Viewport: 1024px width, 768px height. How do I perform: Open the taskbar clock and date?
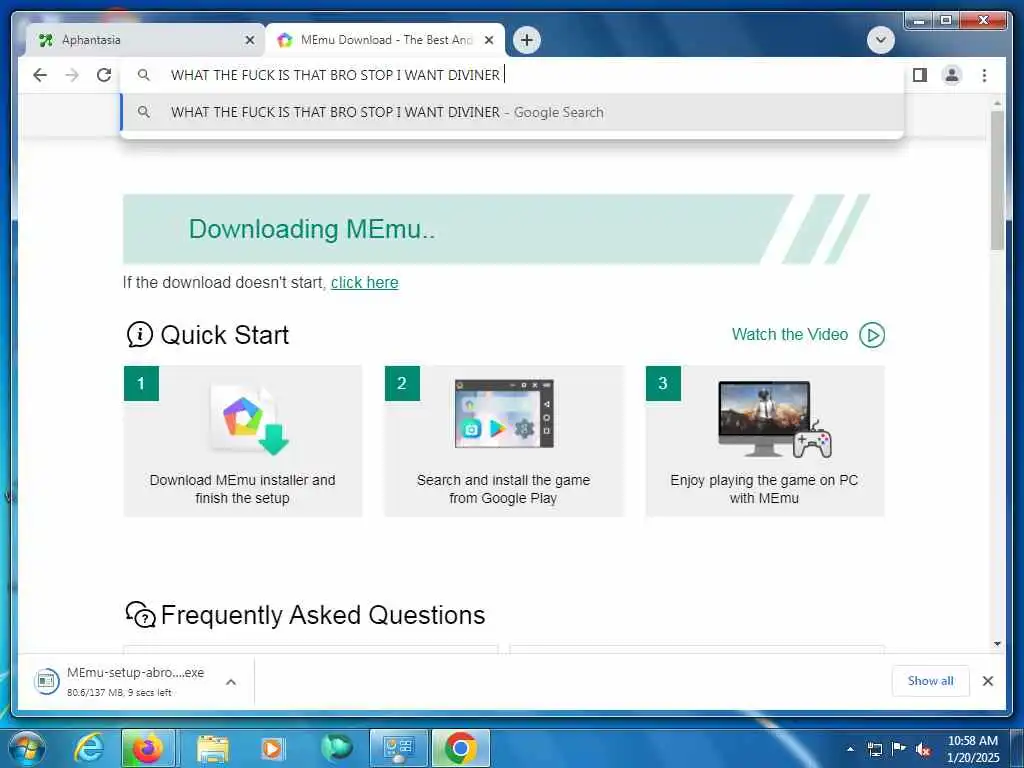(x=973, y=749)
